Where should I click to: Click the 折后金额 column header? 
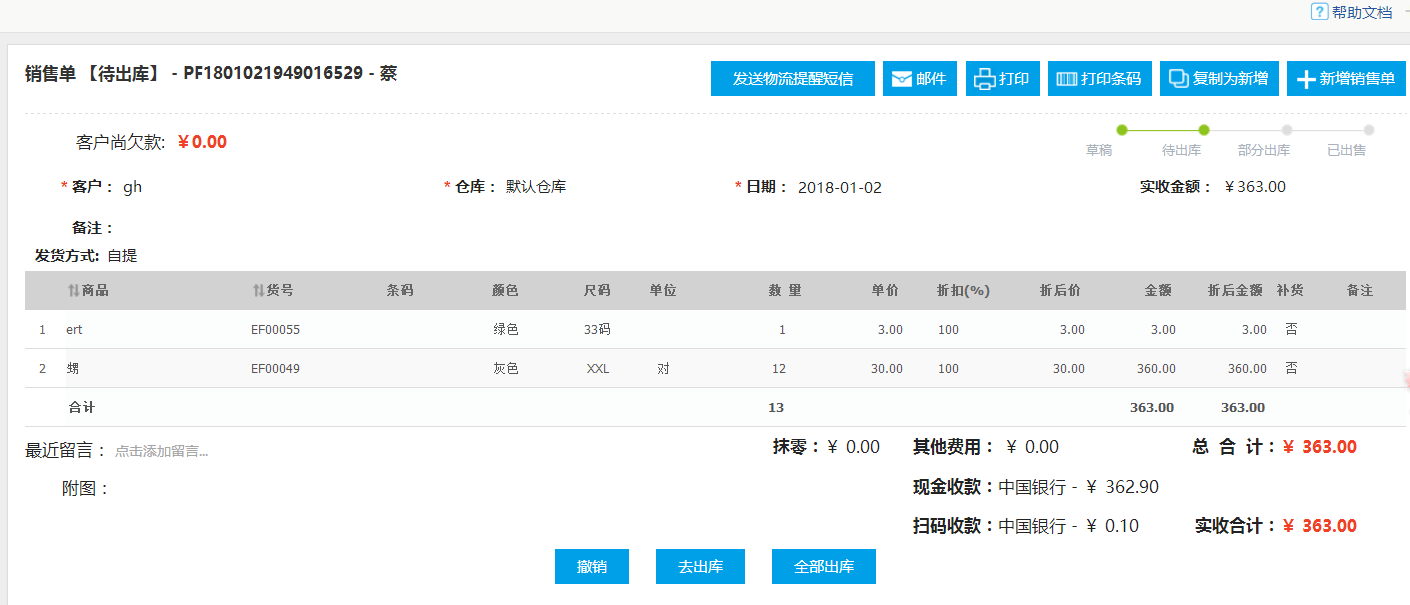point(1235,290)
